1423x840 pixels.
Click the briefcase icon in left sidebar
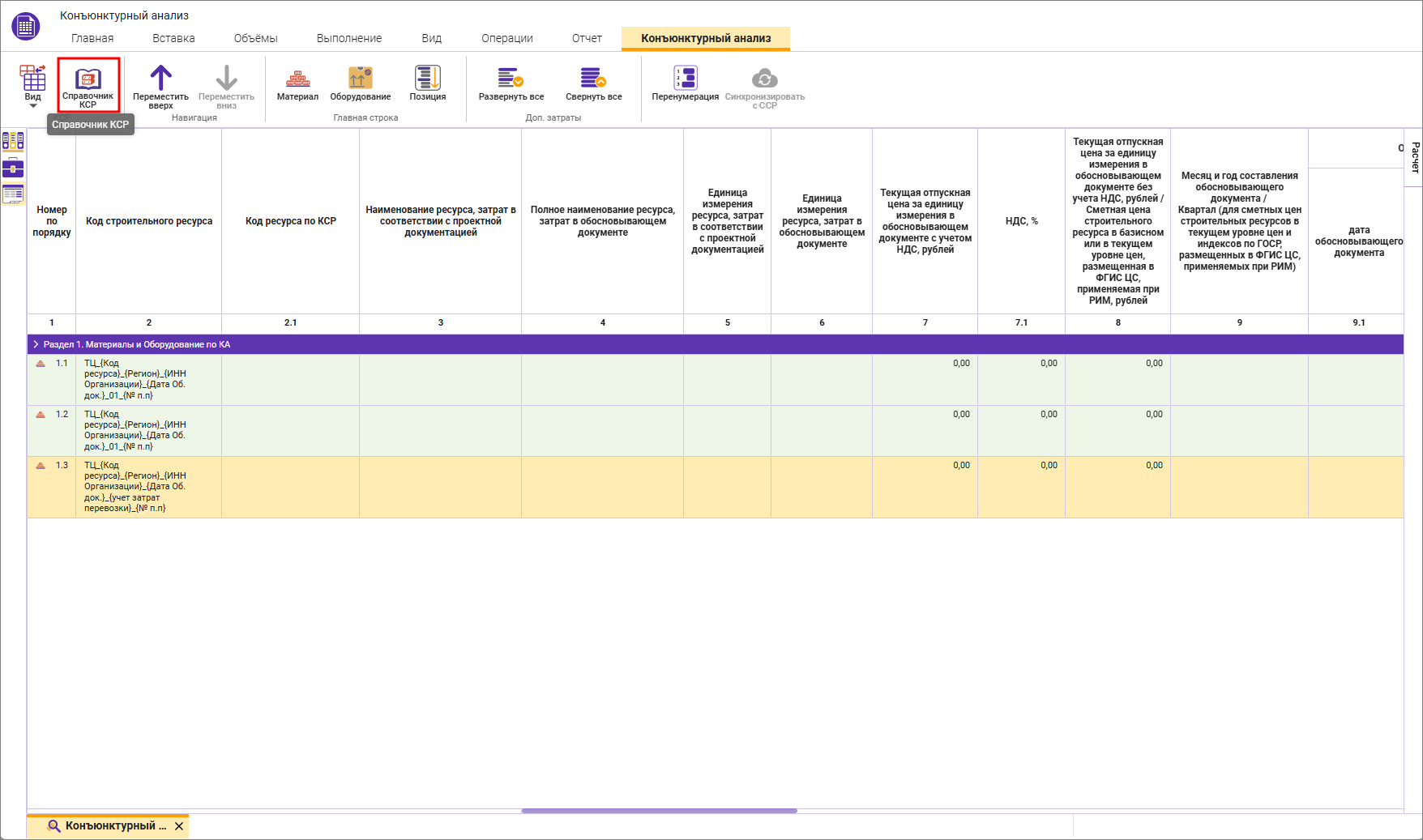tap(13, 168)
